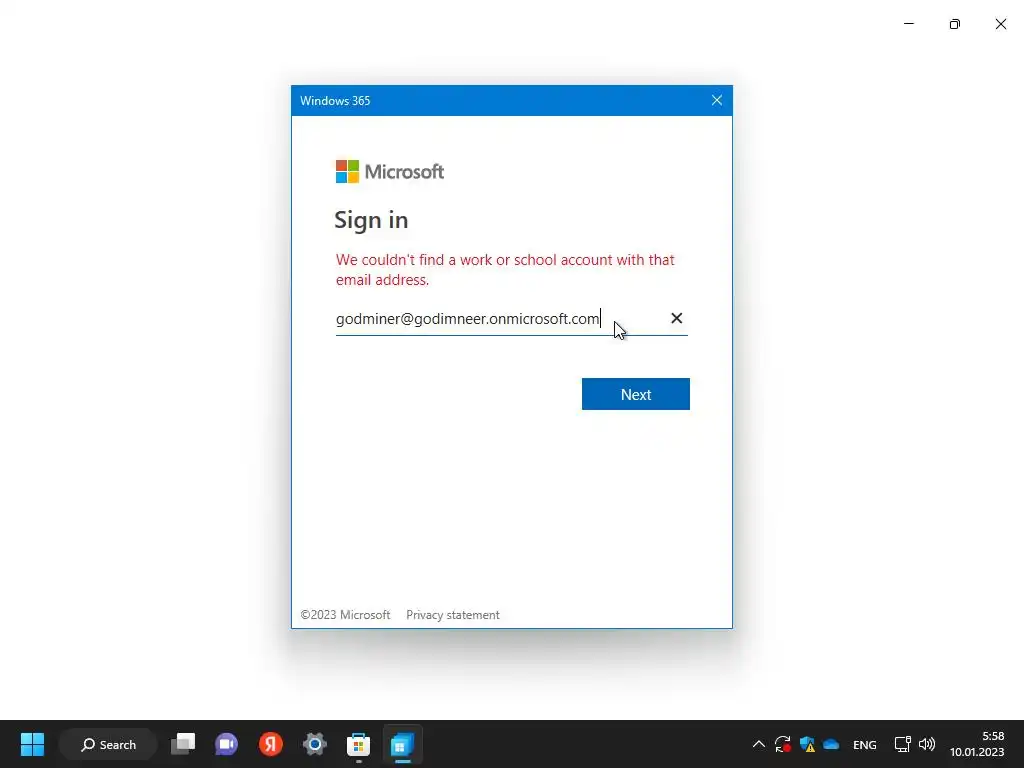Open the Windows Start menu
The height and width of the screenshot is (768, 1024).
pyautogui.click(x=32, y=744)
